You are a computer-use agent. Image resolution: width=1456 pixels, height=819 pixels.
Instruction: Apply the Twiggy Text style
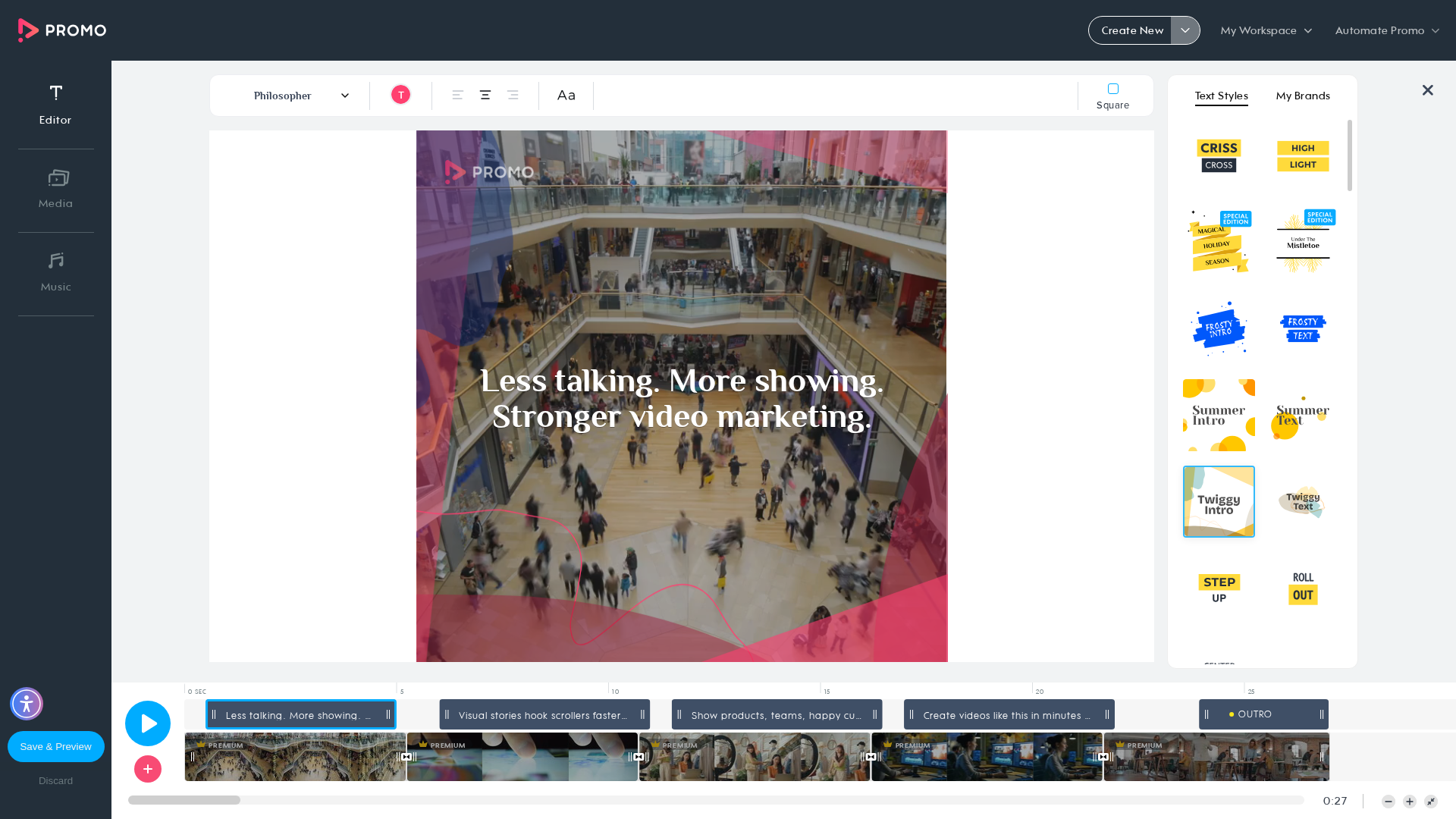point(1303,501)
